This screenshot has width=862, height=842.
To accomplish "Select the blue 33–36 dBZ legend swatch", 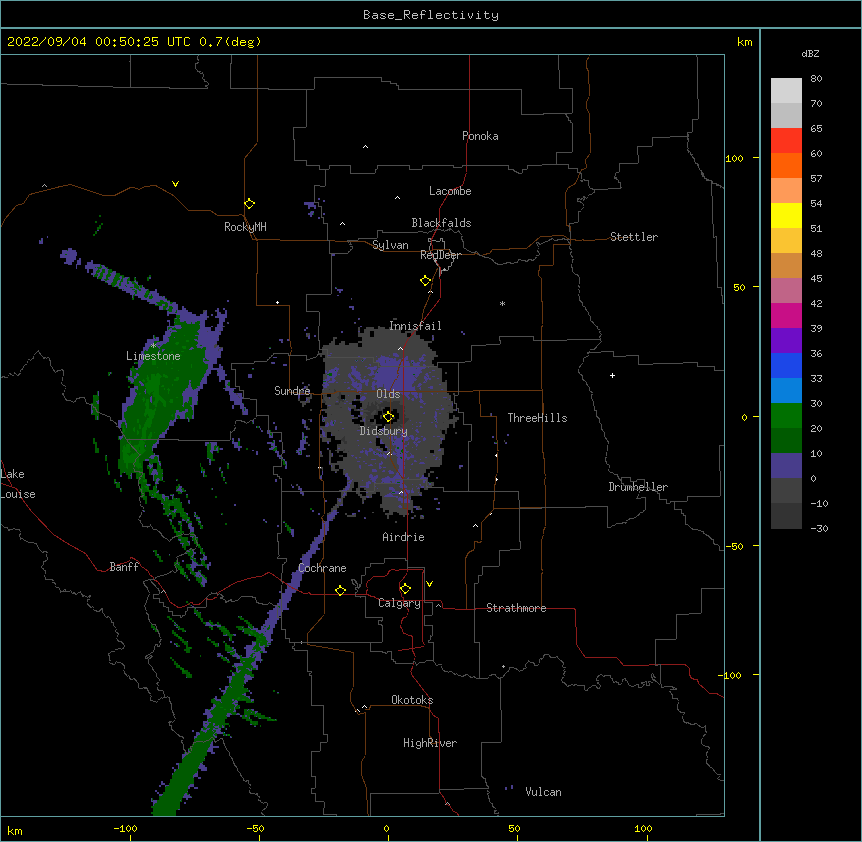I will click(786, 366).
